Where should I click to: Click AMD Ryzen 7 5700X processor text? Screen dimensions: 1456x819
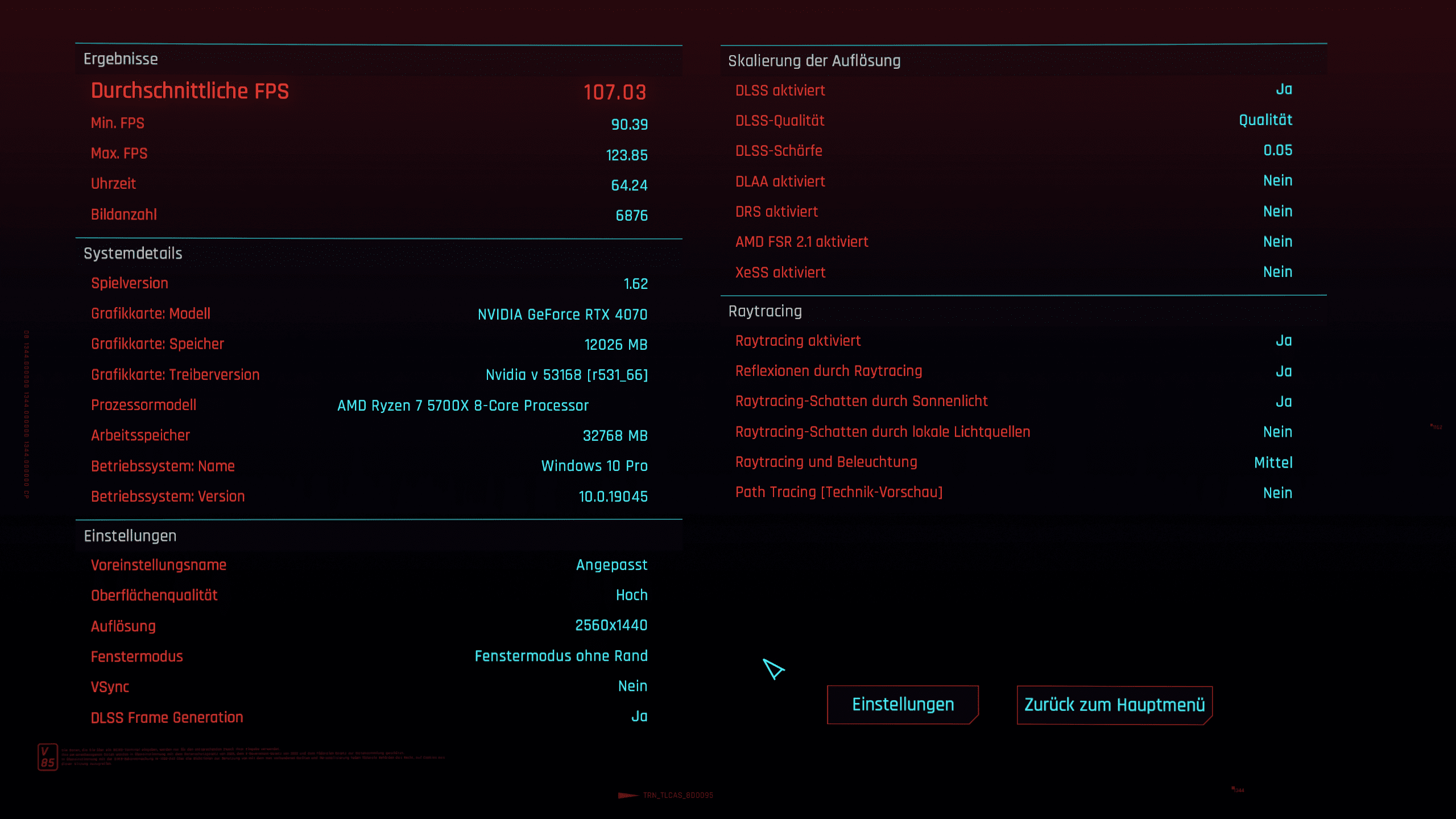point(463,406)
